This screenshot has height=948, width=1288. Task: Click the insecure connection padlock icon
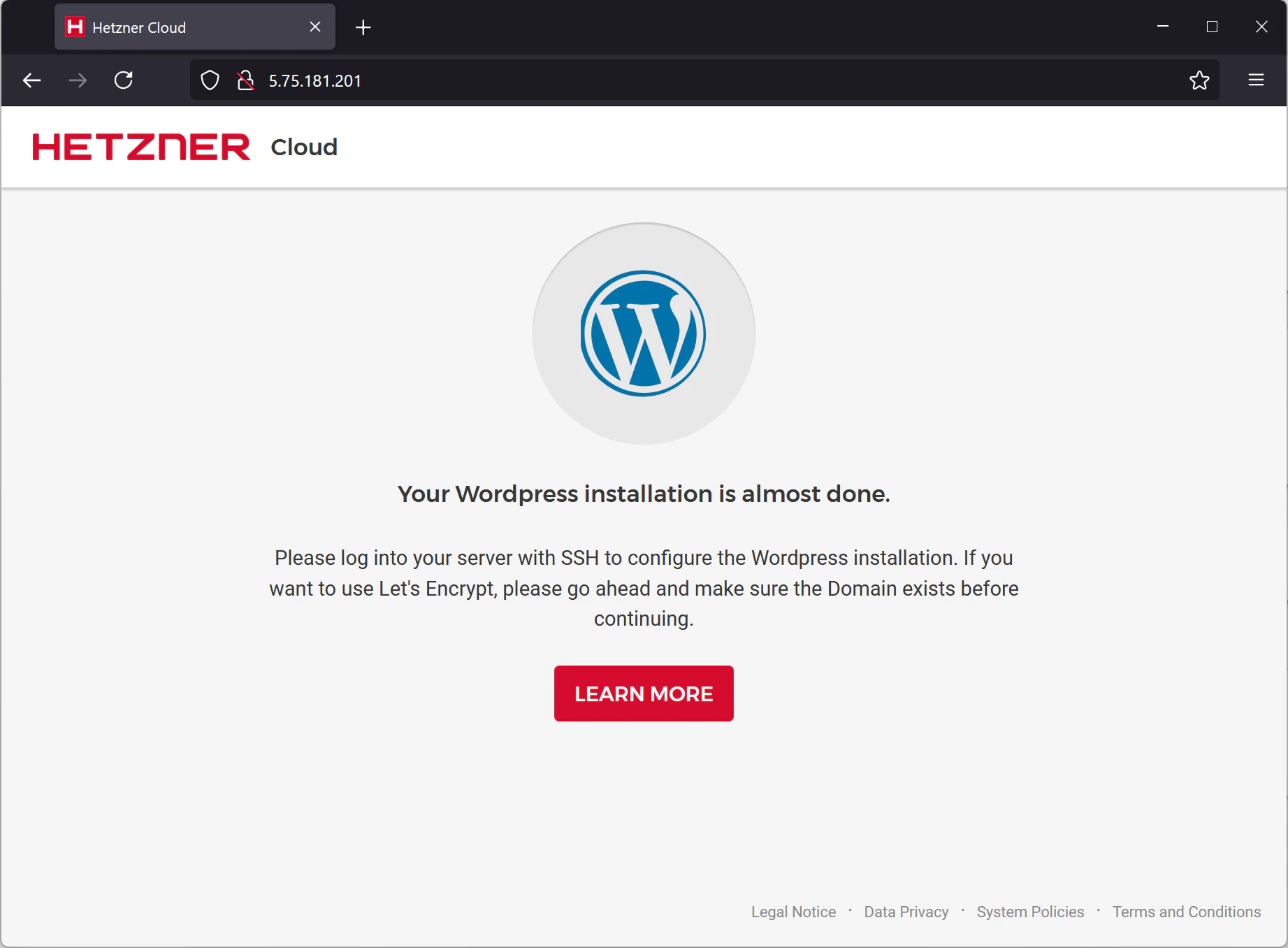tap(245, 80)
